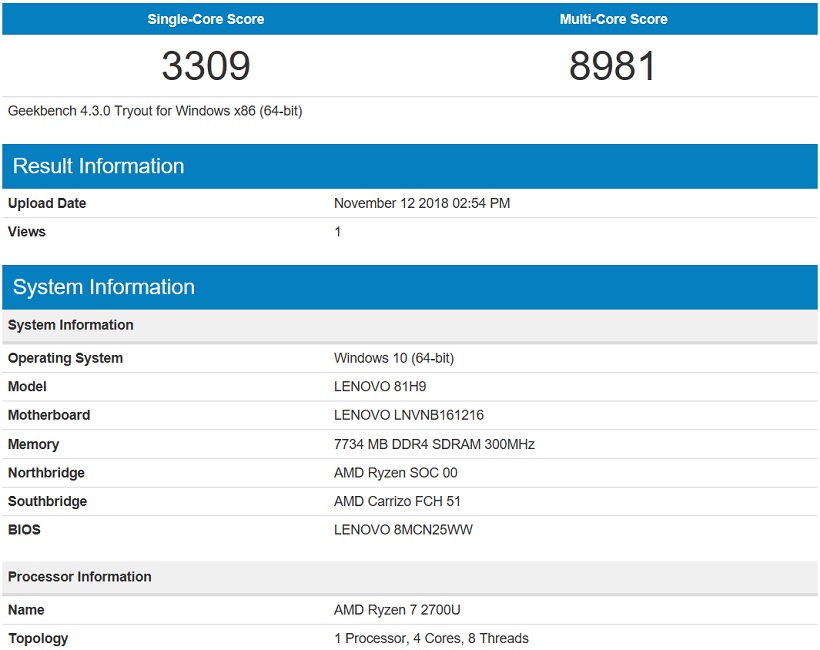Image resolution: width=820 pixels, height=650 pixels.
Task: Select the motherboard value LENOVO LNVNB161216
Action: point(409,415)
